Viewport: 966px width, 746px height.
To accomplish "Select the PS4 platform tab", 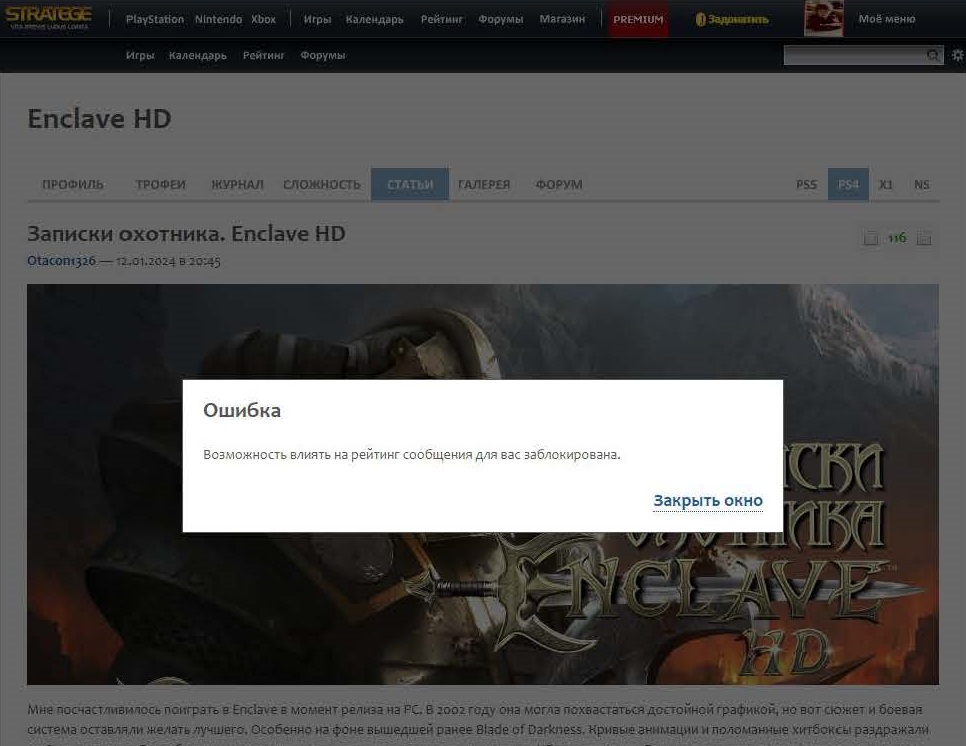I will (x=848, y=184).
